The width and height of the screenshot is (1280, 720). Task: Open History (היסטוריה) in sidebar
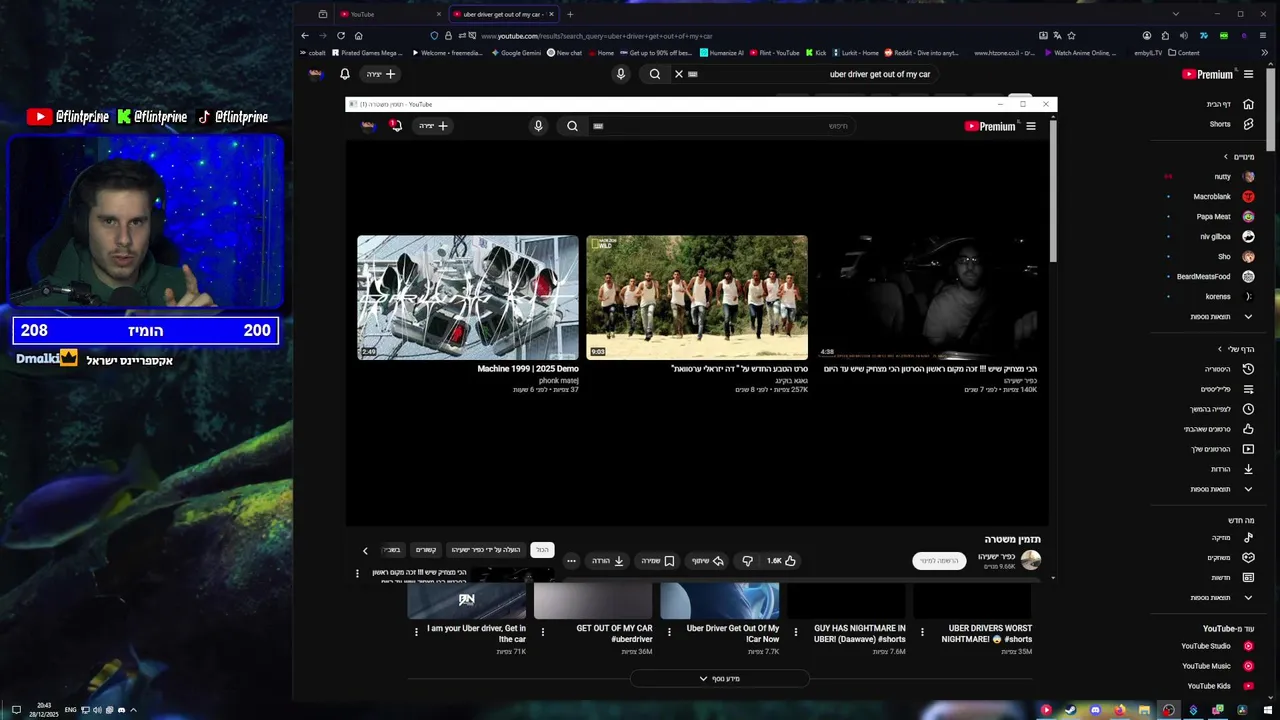click(x=1229, y=369)
